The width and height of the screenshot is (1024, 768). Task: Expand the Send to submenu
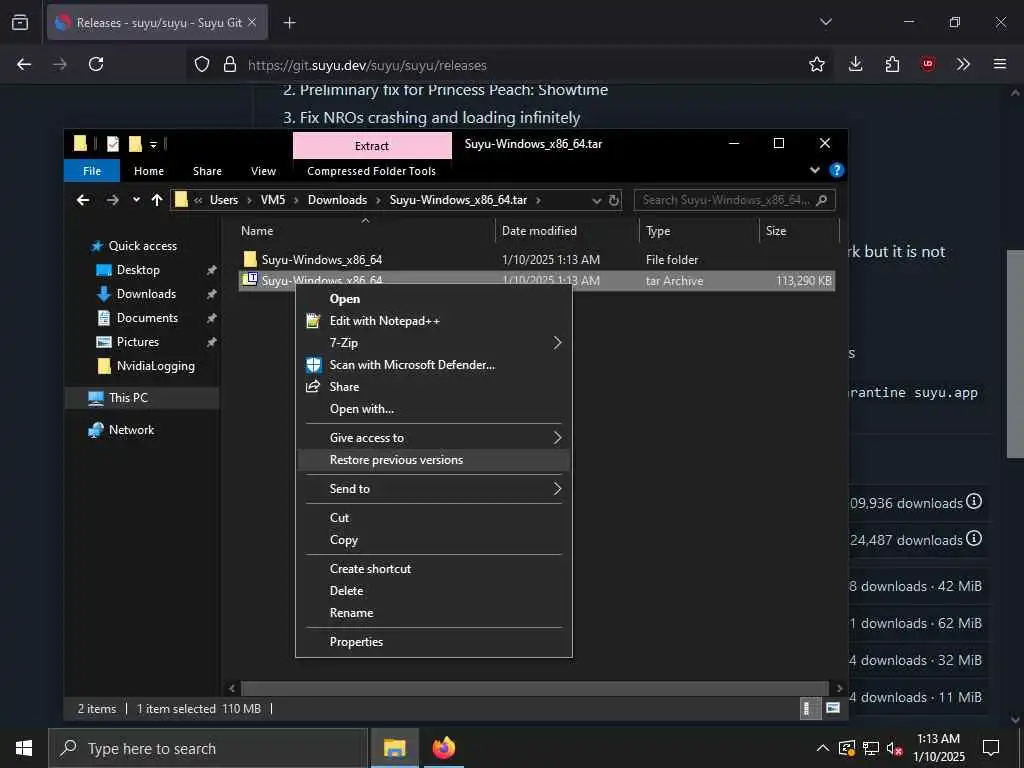tap(434, 488)
